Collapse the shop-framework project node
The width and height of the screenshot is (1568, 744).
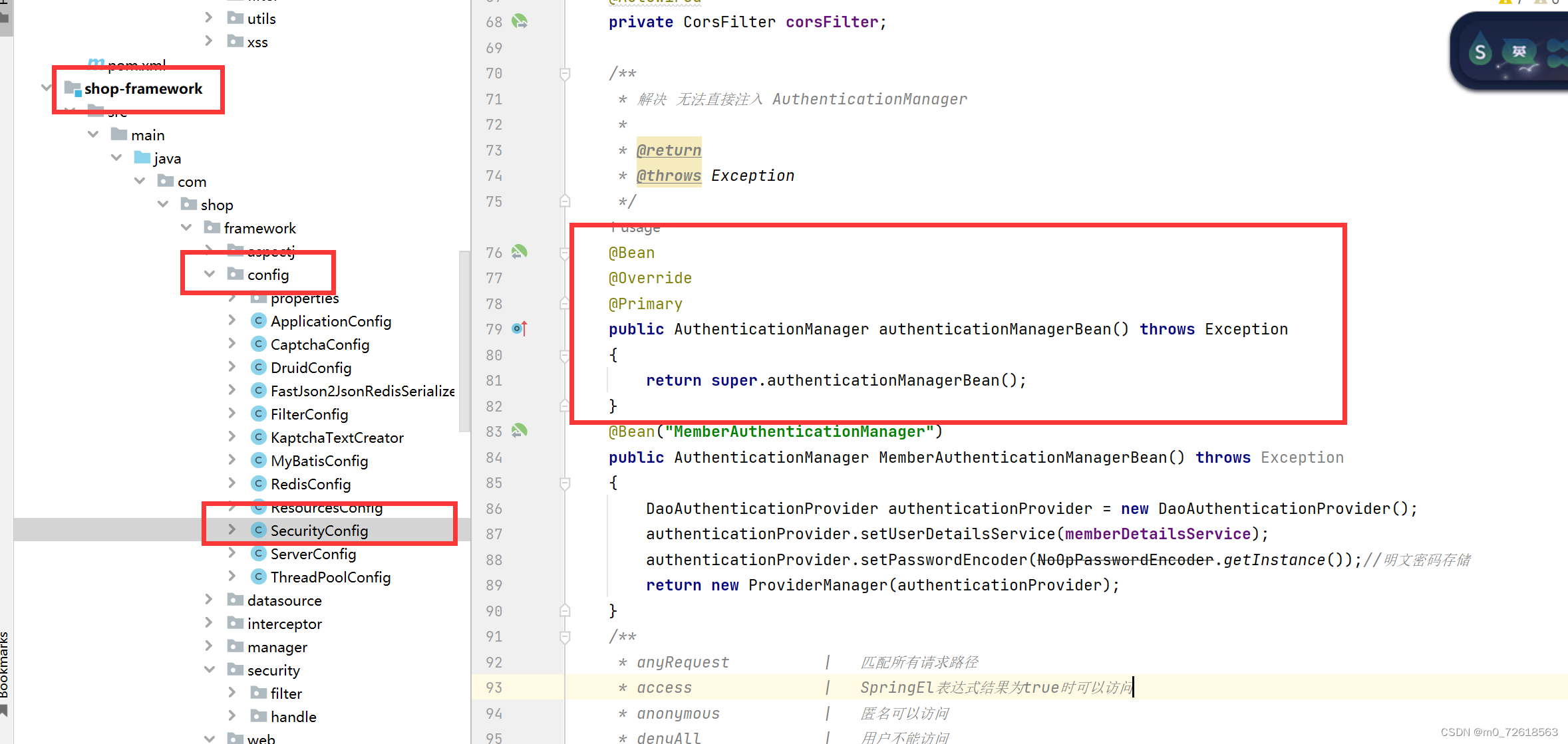click(x=45, y=87)
